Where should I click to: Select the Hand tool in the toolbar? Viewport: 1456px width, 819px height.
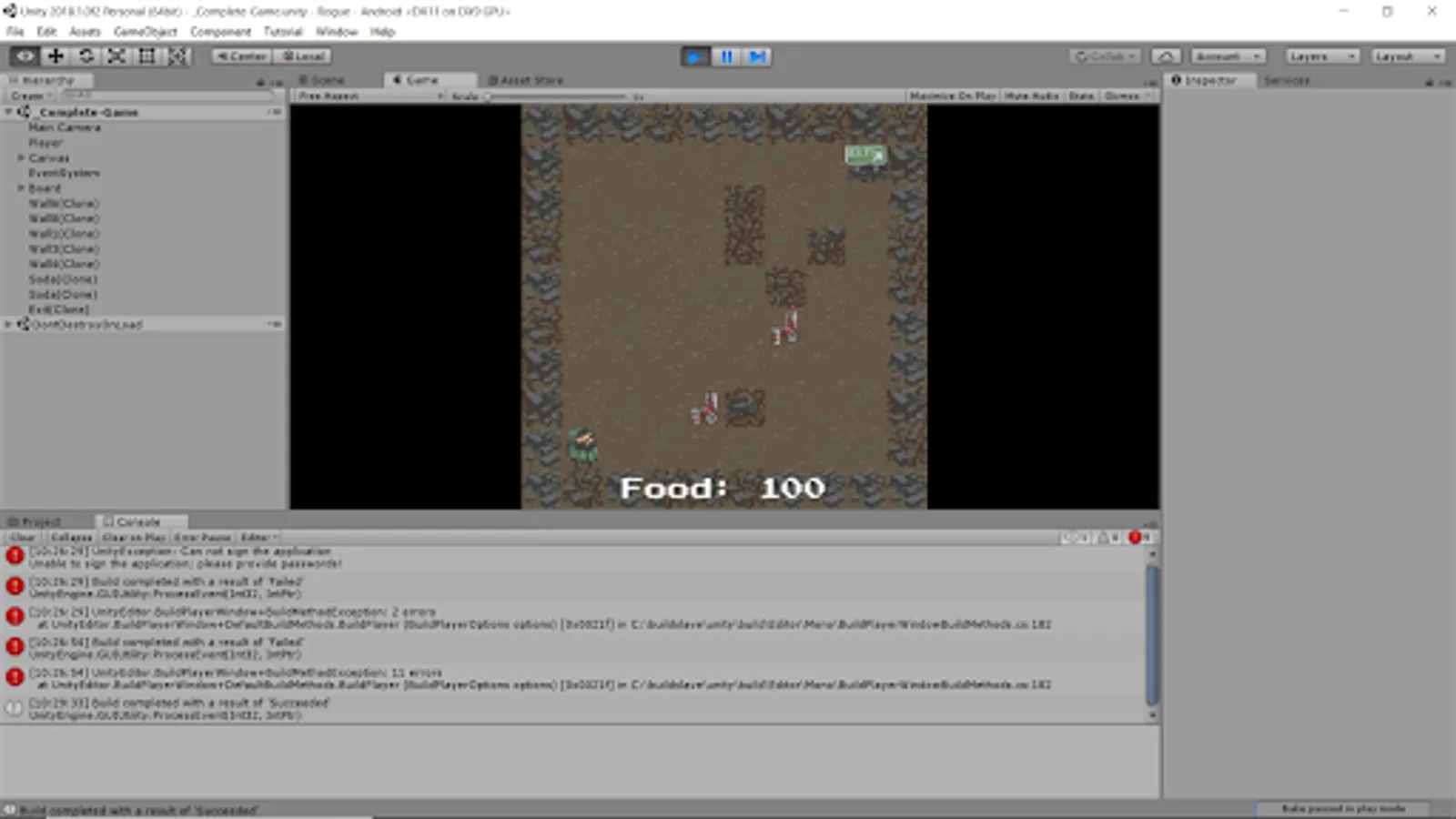pyautogui.click(x=24, y=56)
